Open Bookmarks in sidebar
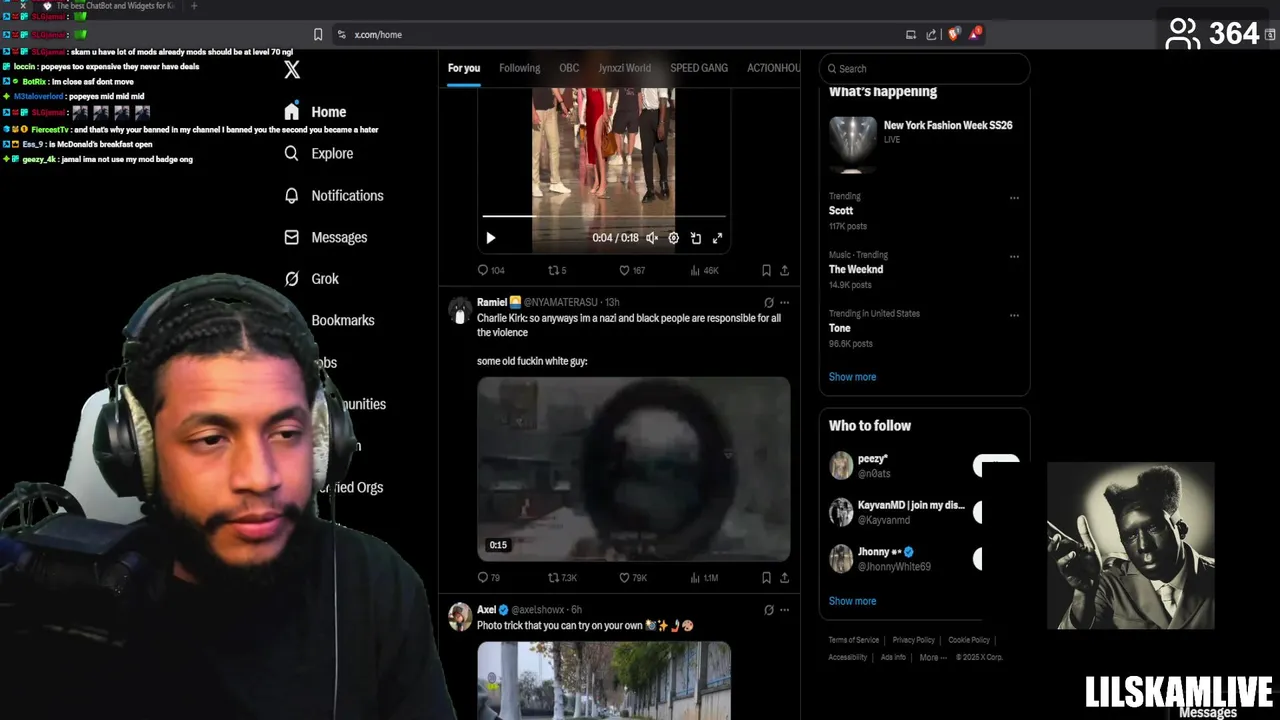The image size is (1280, 720). [342, 320]
